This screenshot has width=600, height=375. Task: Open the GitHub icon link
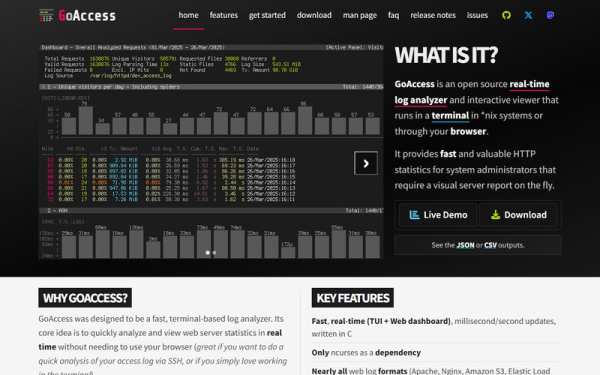[506, 15]
